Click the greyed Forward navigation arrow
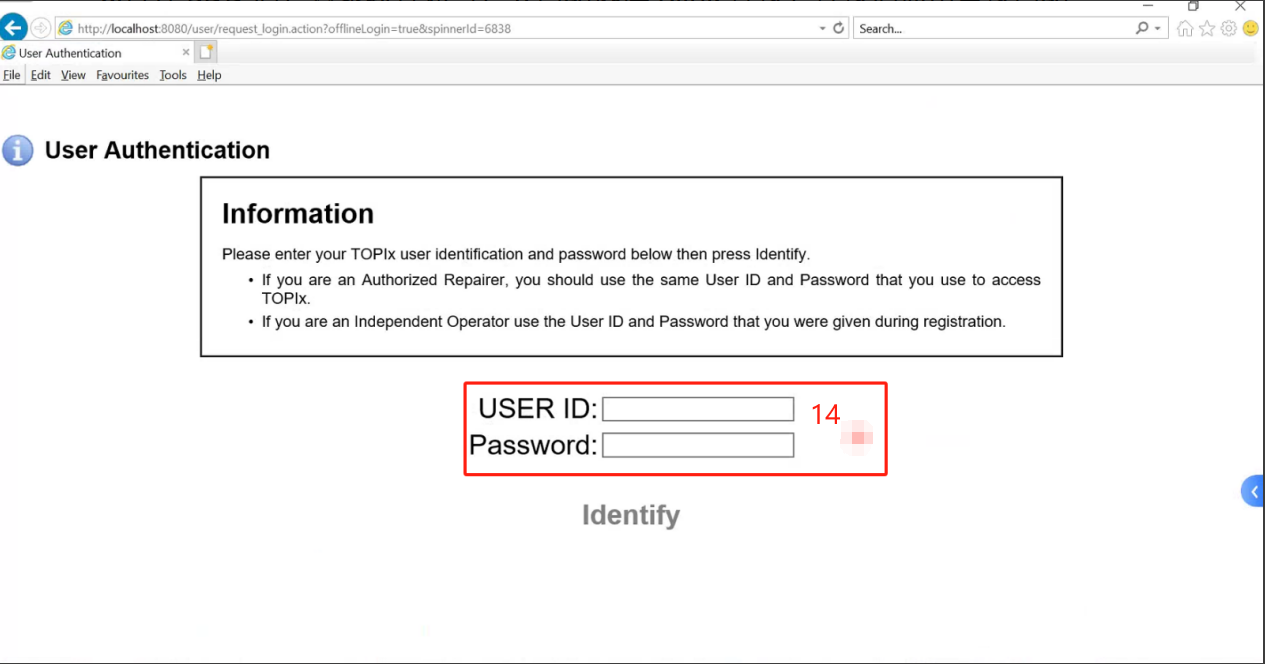This screenshot has width=1265, height=664. pyautogui.click(x=41, y=28)
